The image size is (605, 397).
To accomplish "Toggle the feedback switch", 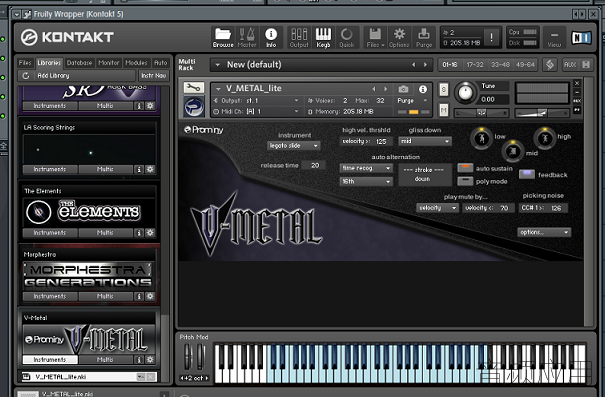I will (x=527, y=174).
